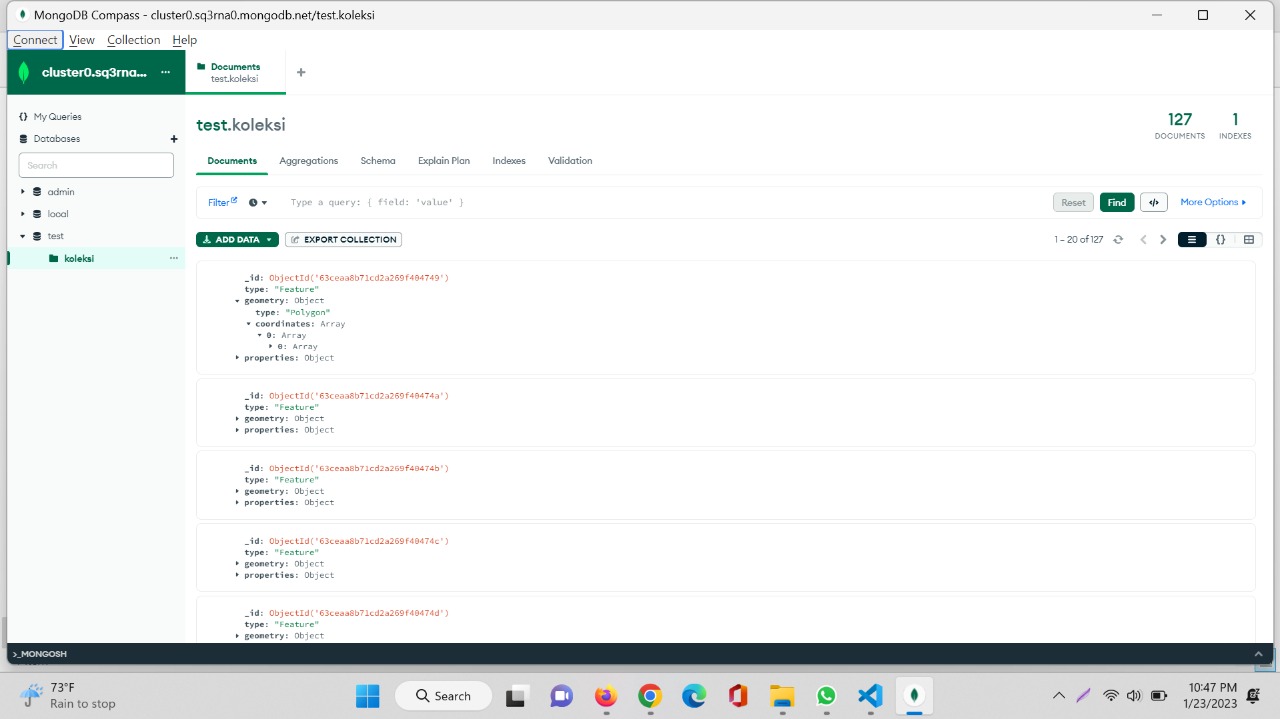Open the Help menu
The width and height of the screenshot is (1280, 719).
coord(185,40)
